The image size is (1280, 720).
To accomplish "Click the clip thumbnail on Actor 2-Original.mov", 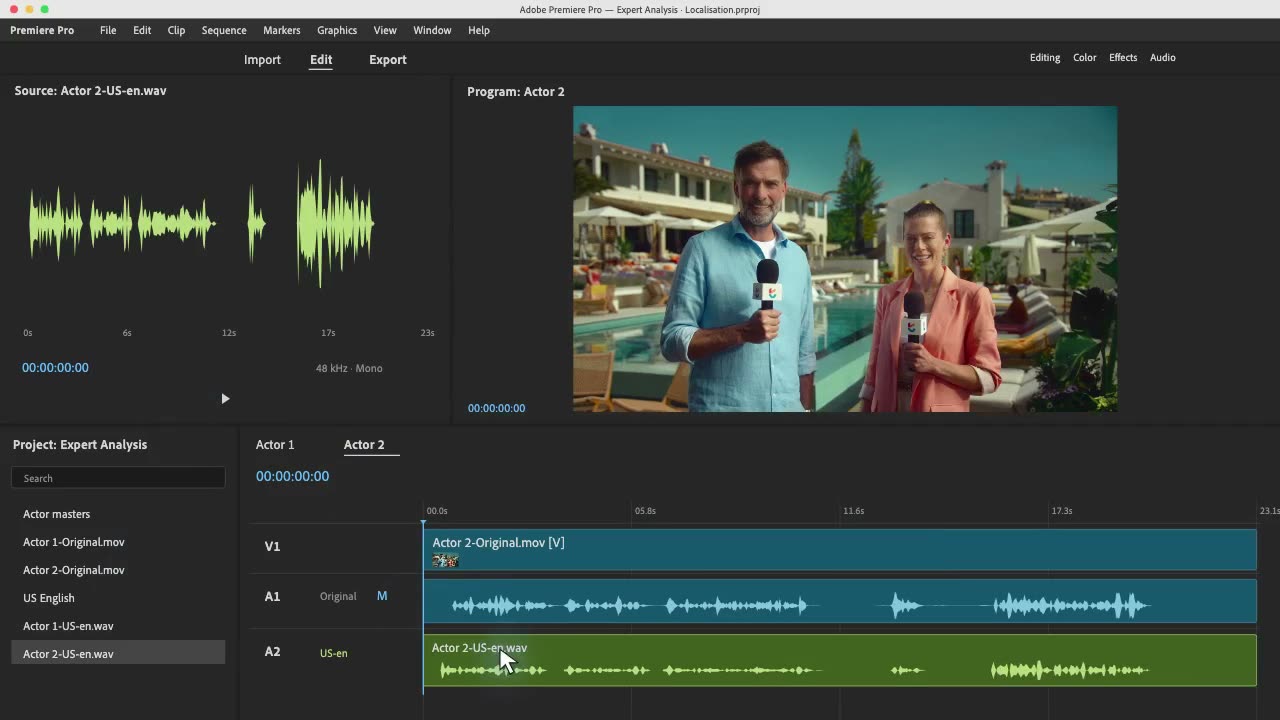I will (445, 560).
